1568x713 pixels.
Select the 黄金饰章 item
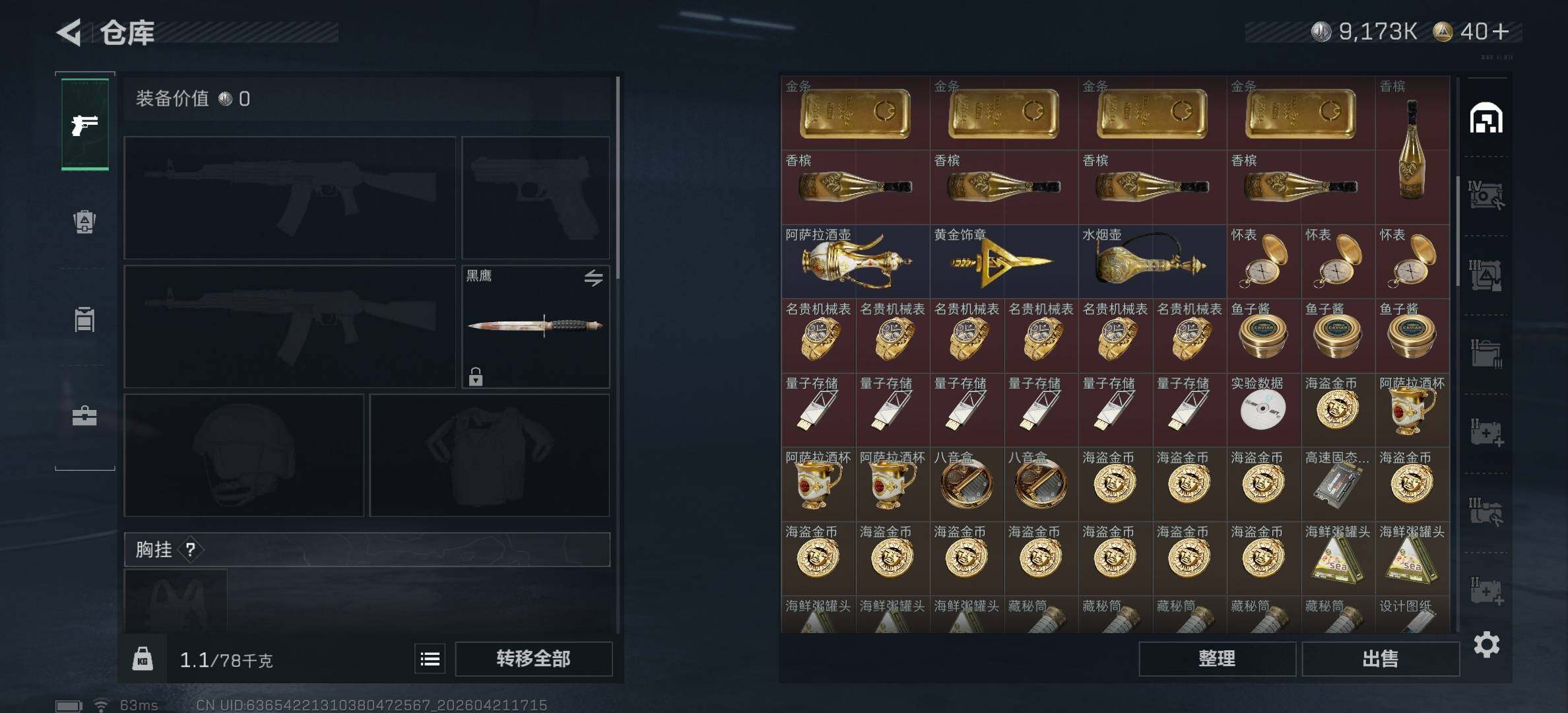pyautogui.click(x=1004, y=261)
